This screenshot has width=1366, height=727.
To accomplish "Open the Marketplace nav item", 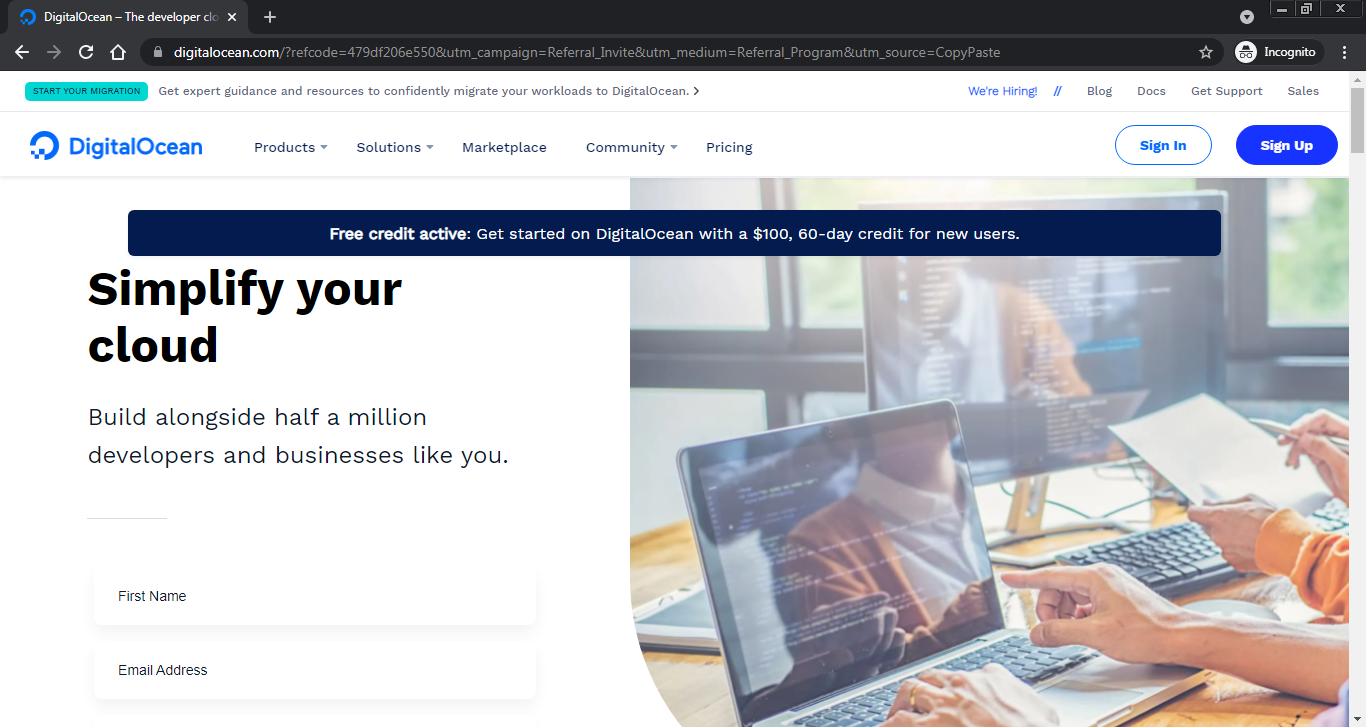I will coord(504,147).
